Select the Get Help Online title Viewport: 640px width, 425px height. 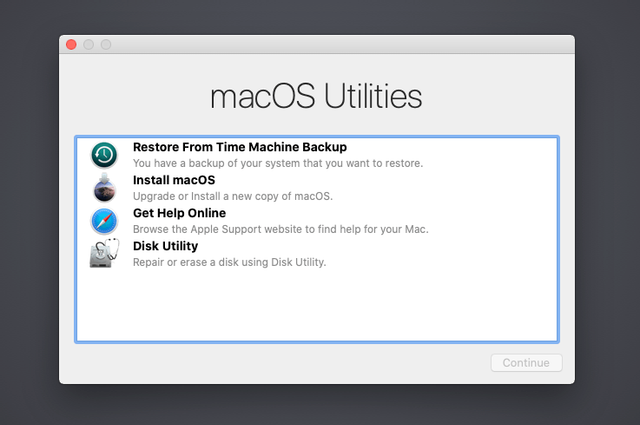tap(179, 213)
